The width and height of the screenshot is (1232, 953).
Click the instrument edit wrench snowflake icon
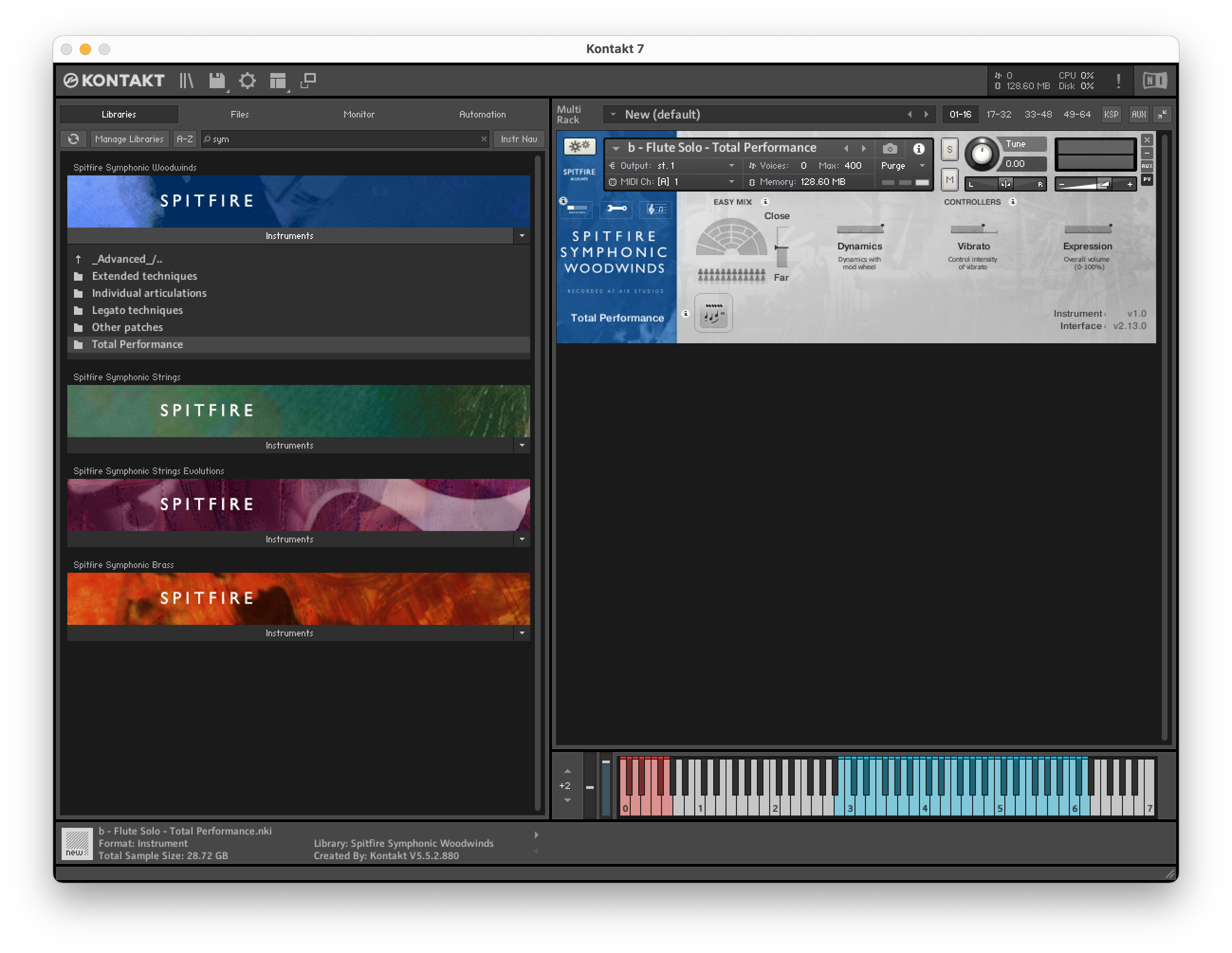click(579, 147)
